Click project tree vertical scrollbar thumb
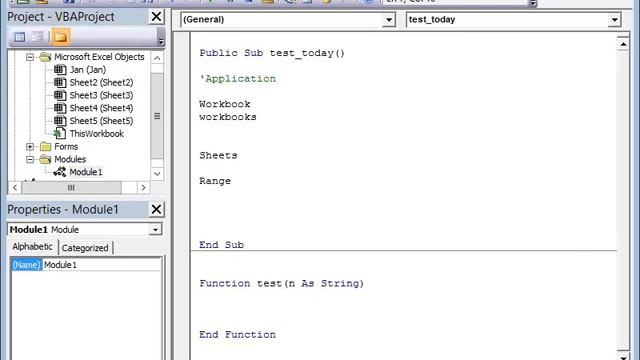The image size is (640, 360). tap(157, 116)
